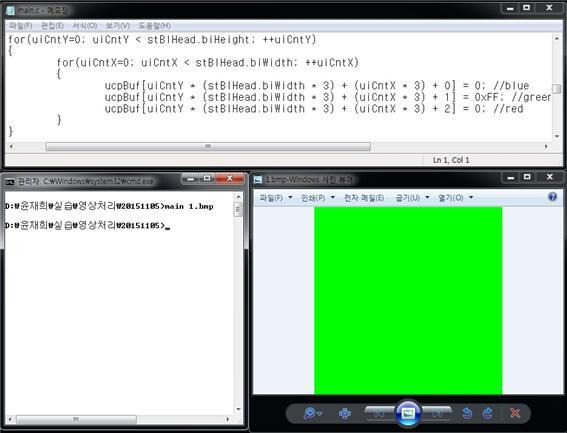Open Notepad's 서식(O) menu
Screen dimensions: 567x433
85,26
